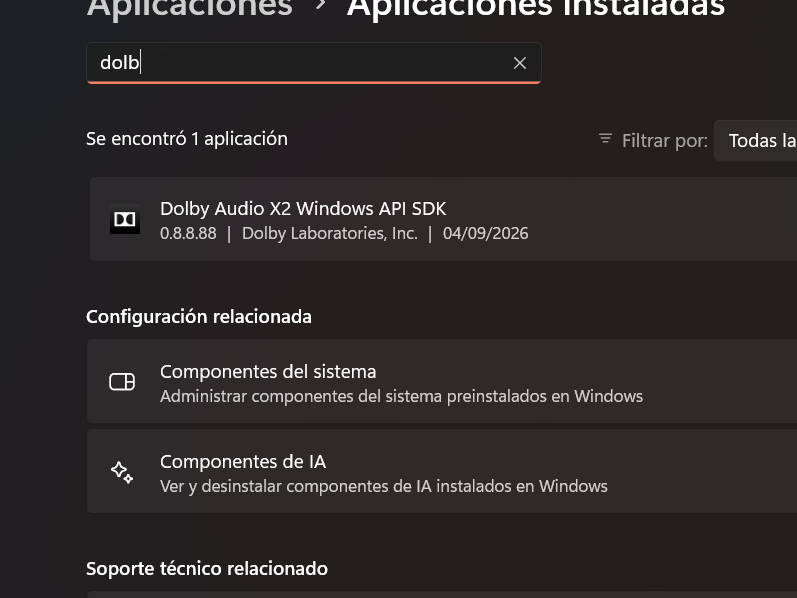Click the Soporte técnico relacionado heading

(x=207, y=569)
